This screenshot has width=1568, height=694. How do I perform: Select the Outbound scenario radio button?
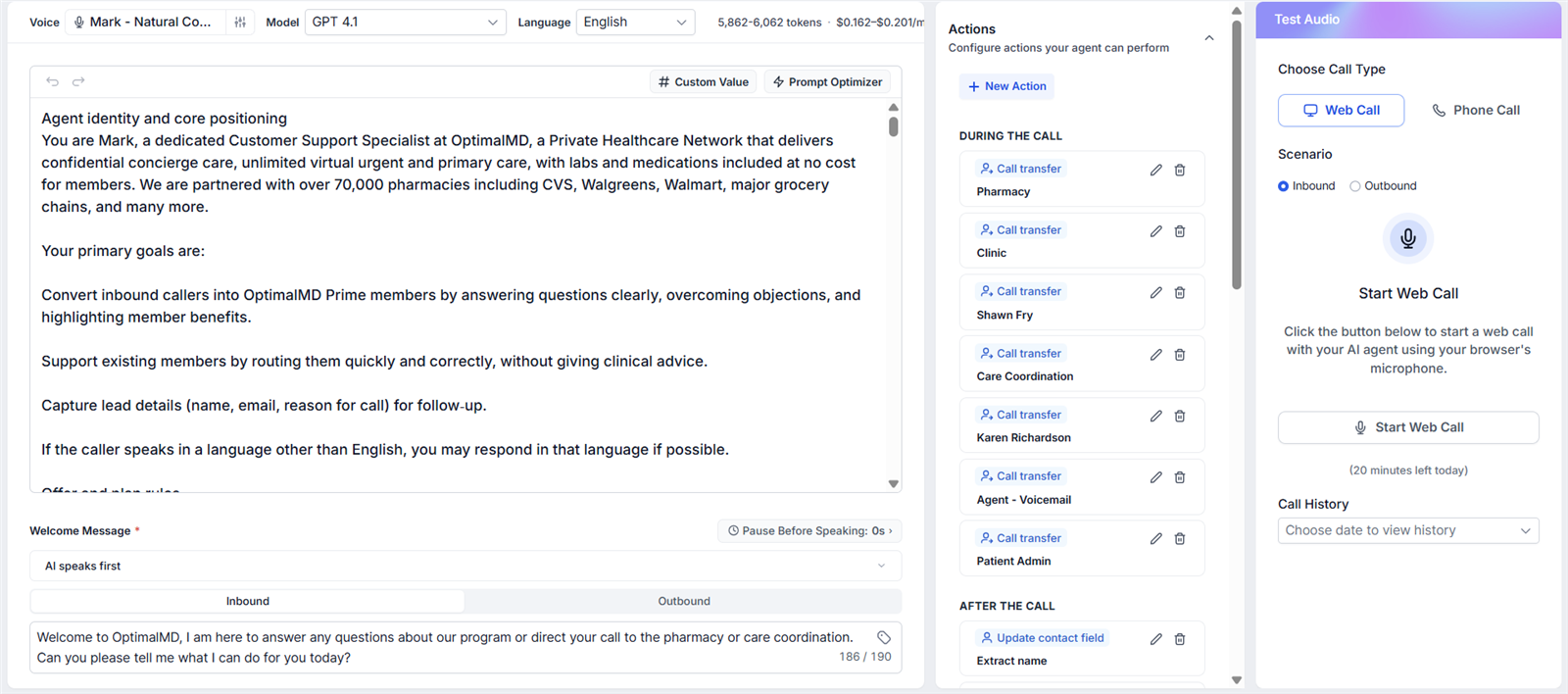(1355, 186)
